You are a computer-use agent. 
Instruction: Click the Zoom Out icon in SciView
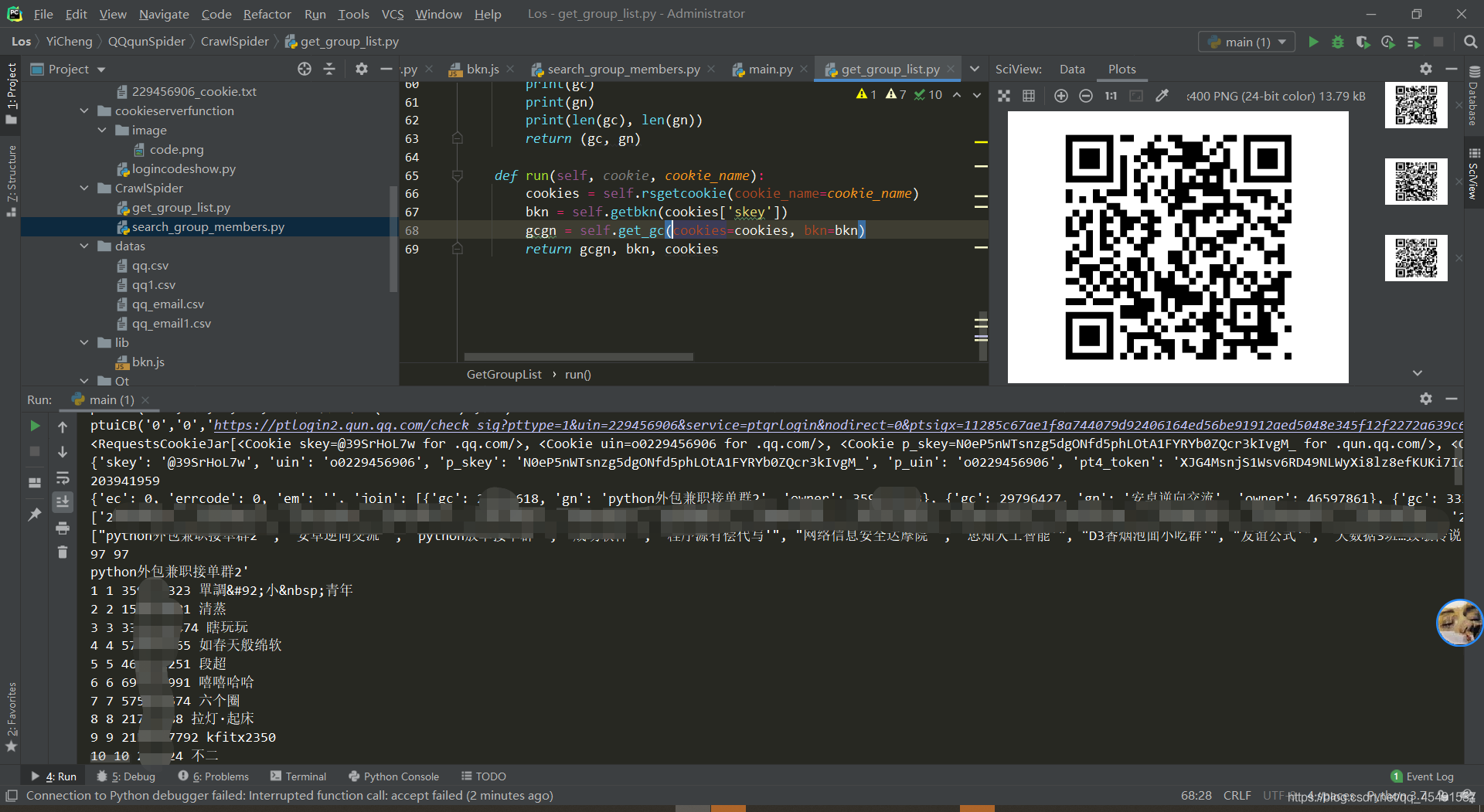(1086, 96)
